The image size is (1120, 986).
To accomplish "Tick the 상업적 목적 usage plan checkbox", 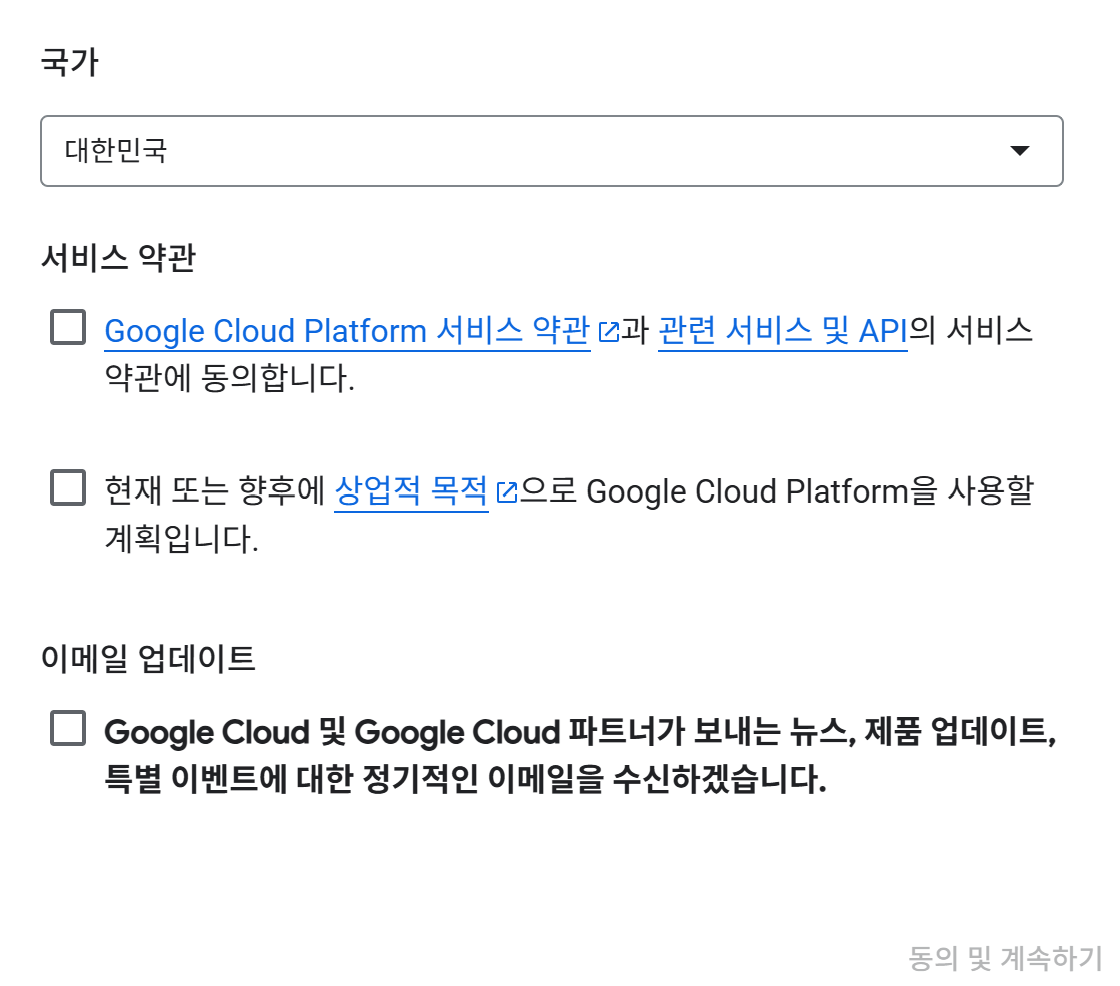I will point(68,487).
